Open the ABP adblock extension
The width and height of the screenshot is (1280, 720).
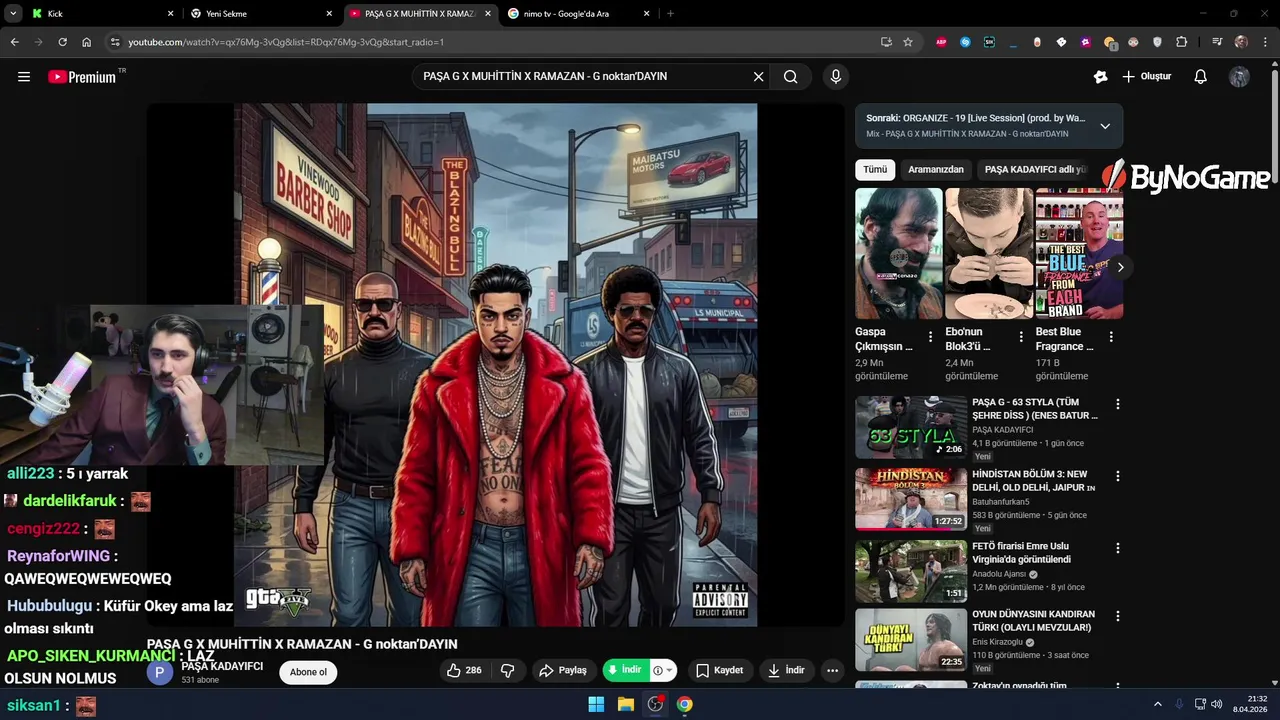941,42
